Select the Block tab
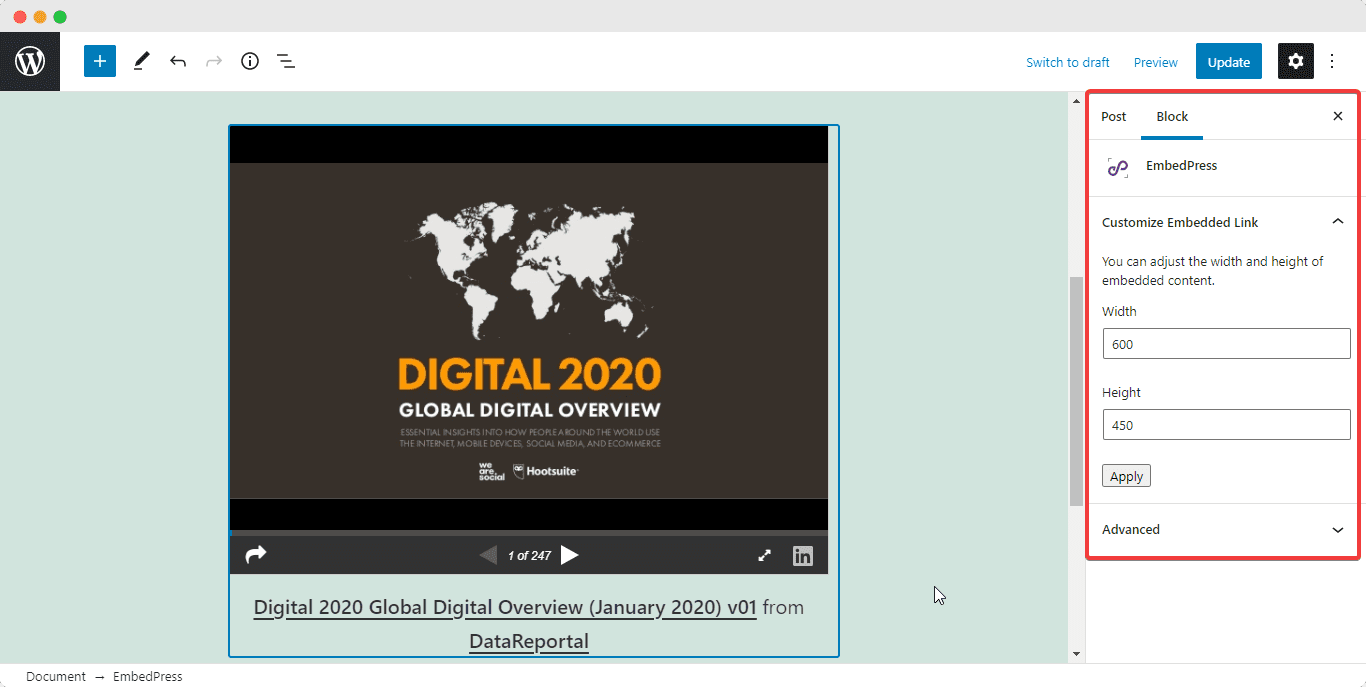Viewport: 1366px width, 687px height. 1172,117
